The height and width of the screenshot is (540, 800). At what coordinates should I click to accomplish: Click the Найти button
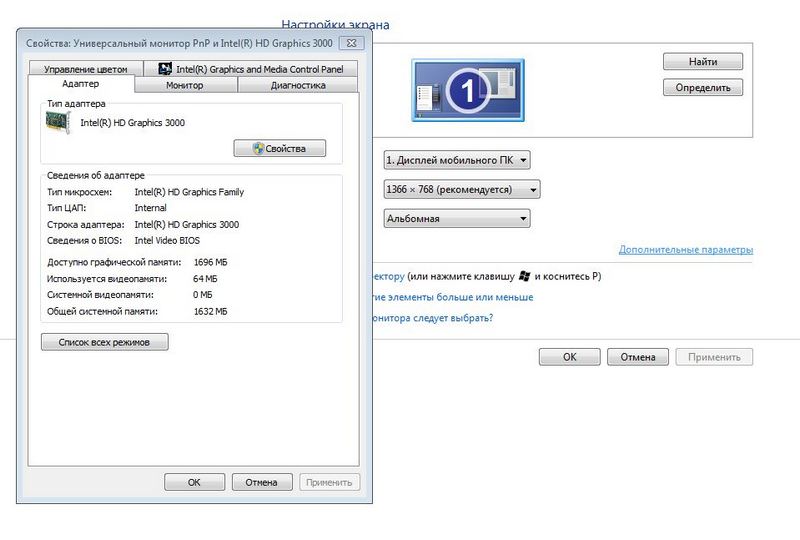point(702,62)
